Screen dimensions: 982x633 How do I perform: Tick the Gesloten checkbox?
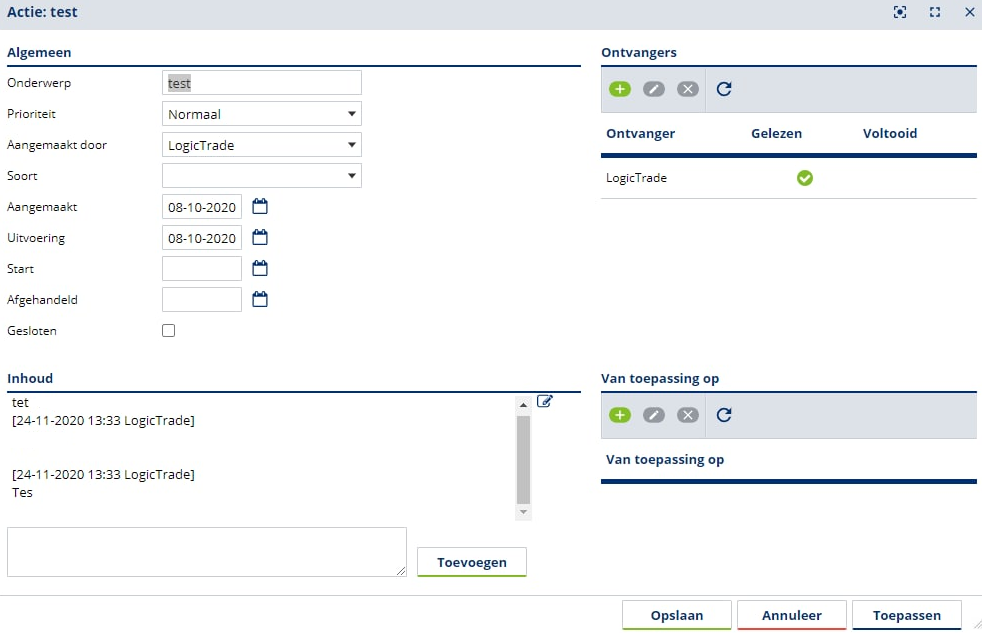[169, 331]
